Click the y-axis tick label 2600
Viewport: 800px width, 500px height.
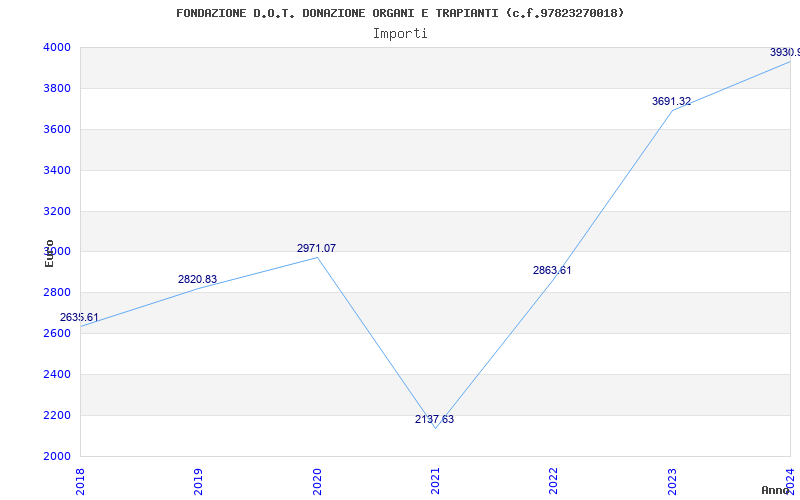(56, 333)
